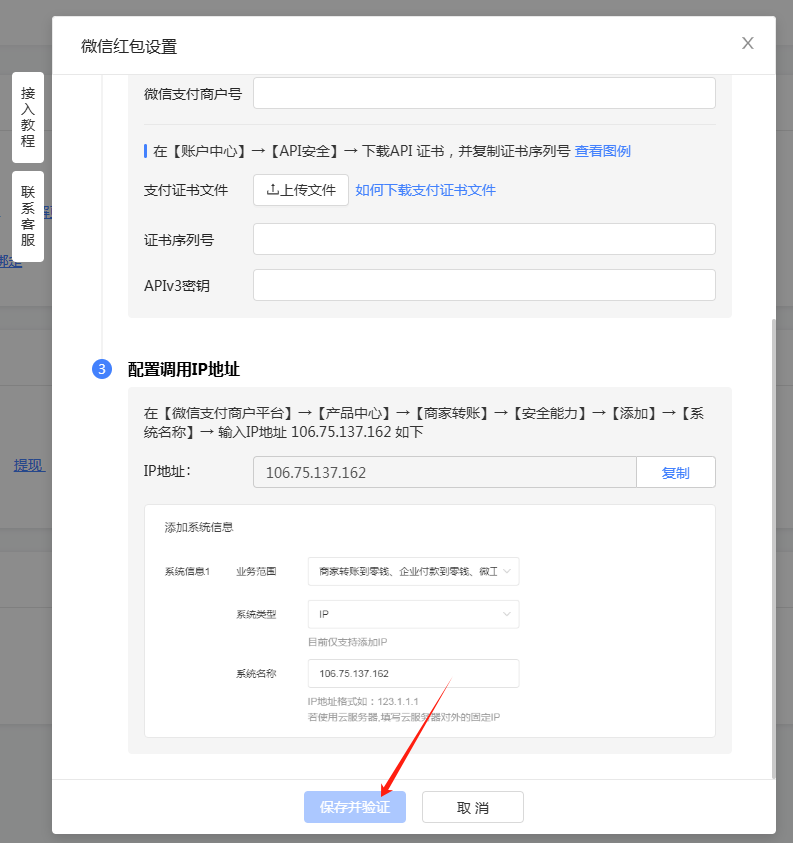This screenshot has width=793, height=843.
Task: Focus the APIv3密钥 input field
Action: 484,285
